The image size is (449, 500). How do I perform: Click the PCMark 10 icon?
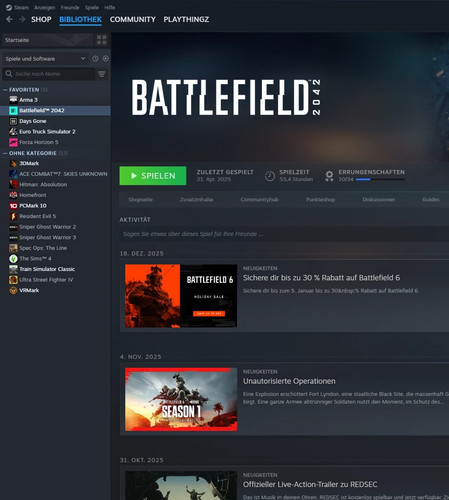[x=13, y=206]
